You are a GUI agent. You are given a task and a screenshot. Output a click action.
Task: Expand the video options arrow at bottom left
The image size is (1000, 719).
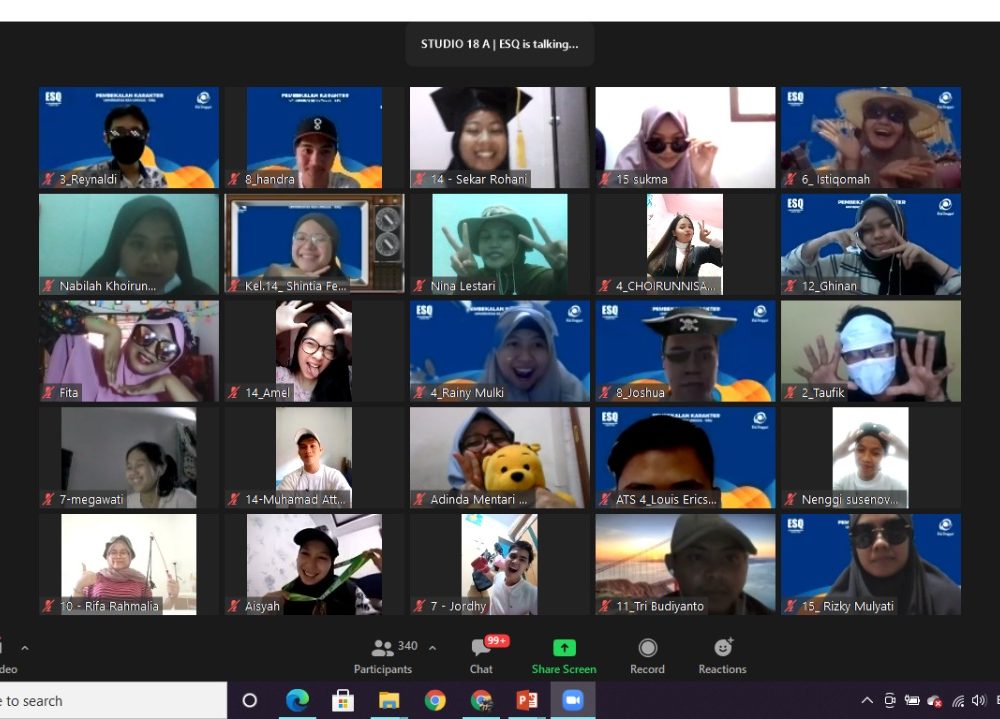click(25, 648)
